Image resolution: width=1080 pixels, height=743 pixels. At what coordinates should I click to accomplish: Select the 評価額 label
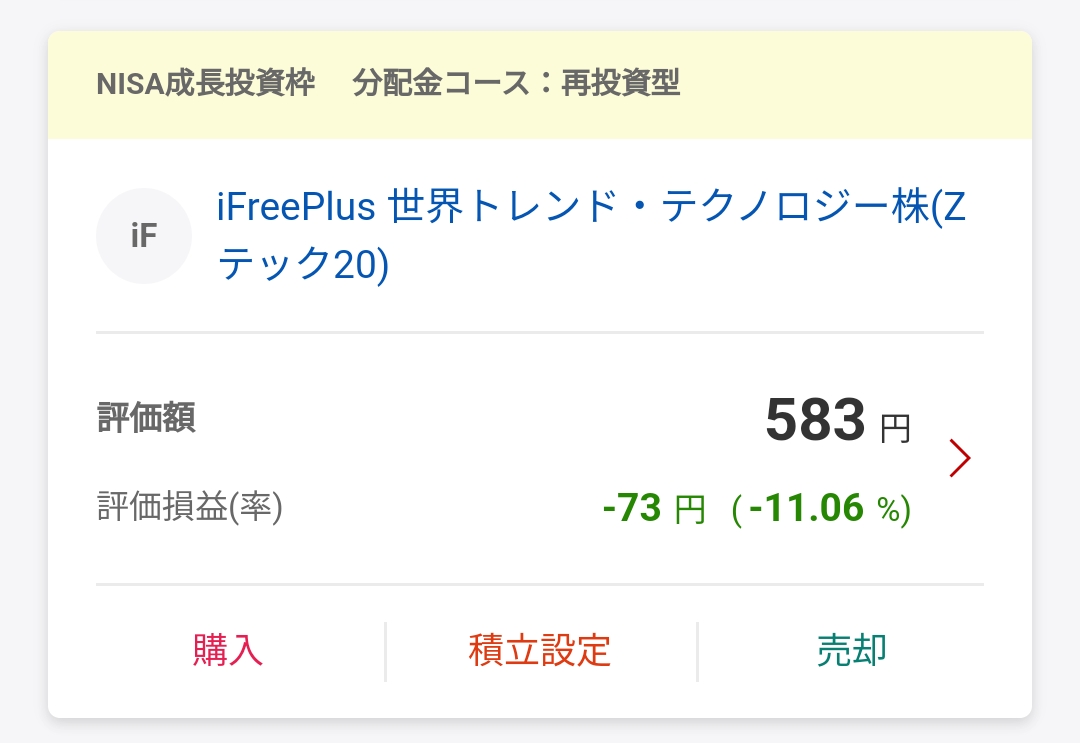point(146,417)
